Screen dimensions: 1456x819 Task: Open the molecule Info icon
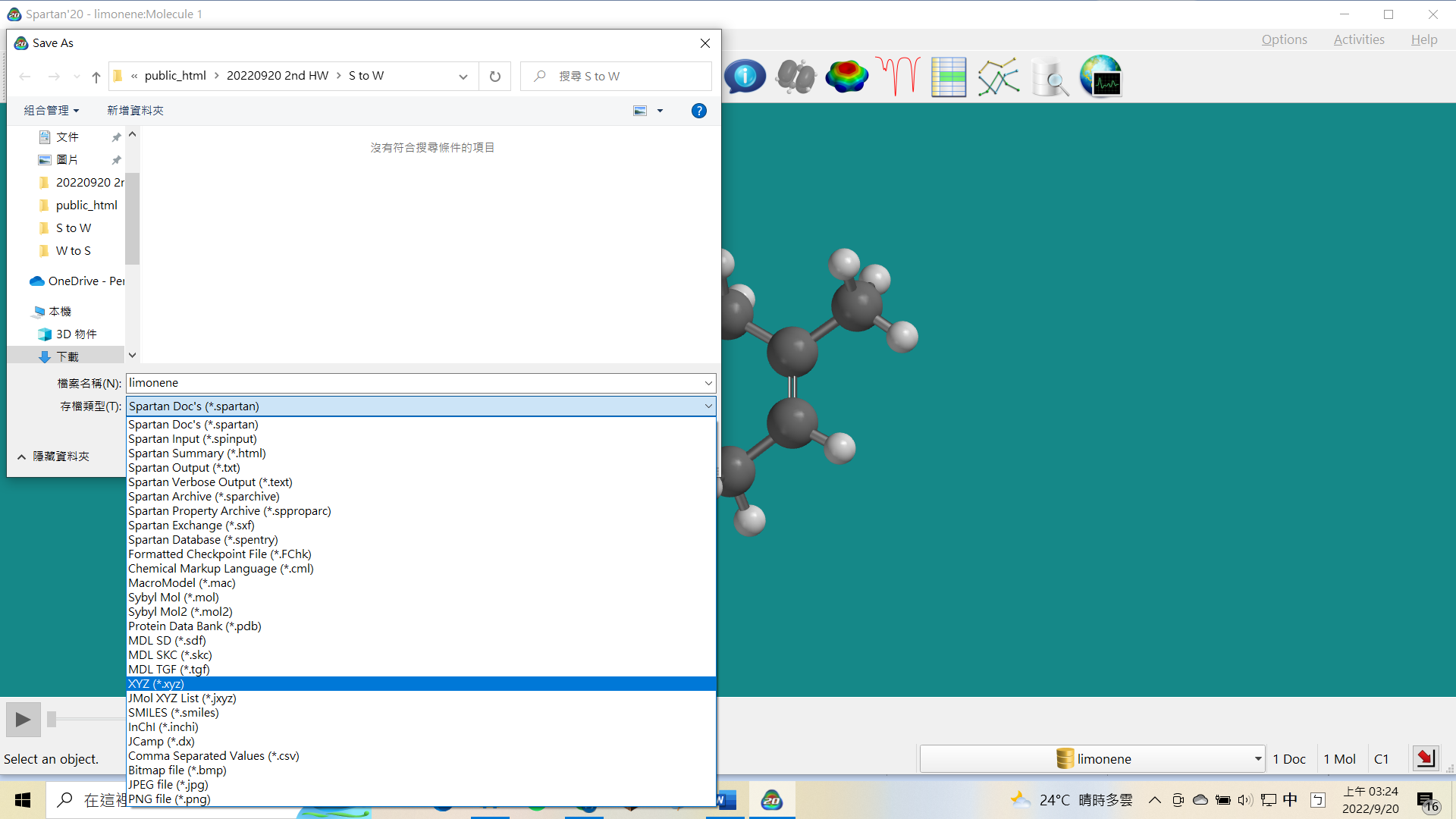[x=745, y=77]
